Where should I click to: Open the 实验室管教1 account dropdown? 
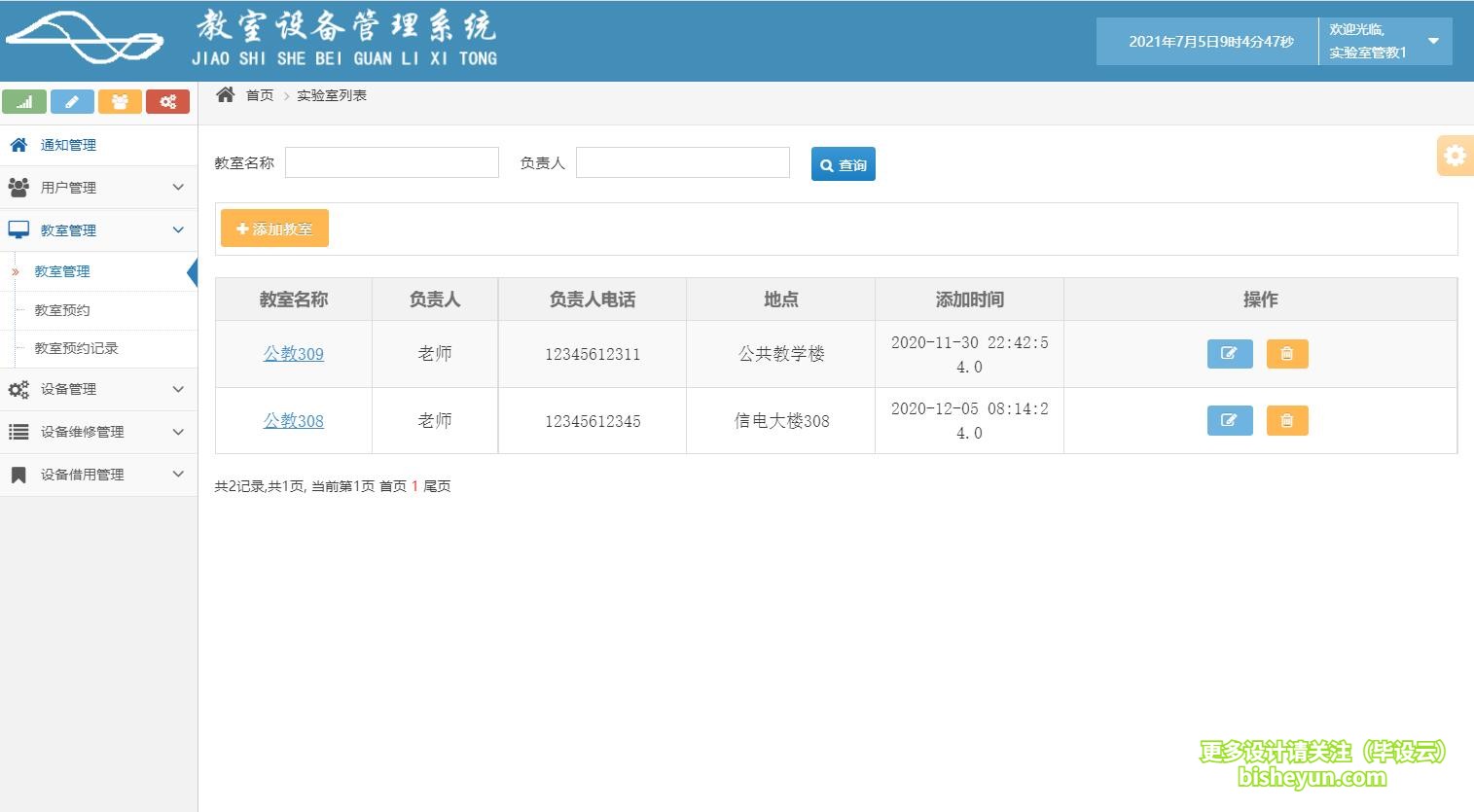1382,41
